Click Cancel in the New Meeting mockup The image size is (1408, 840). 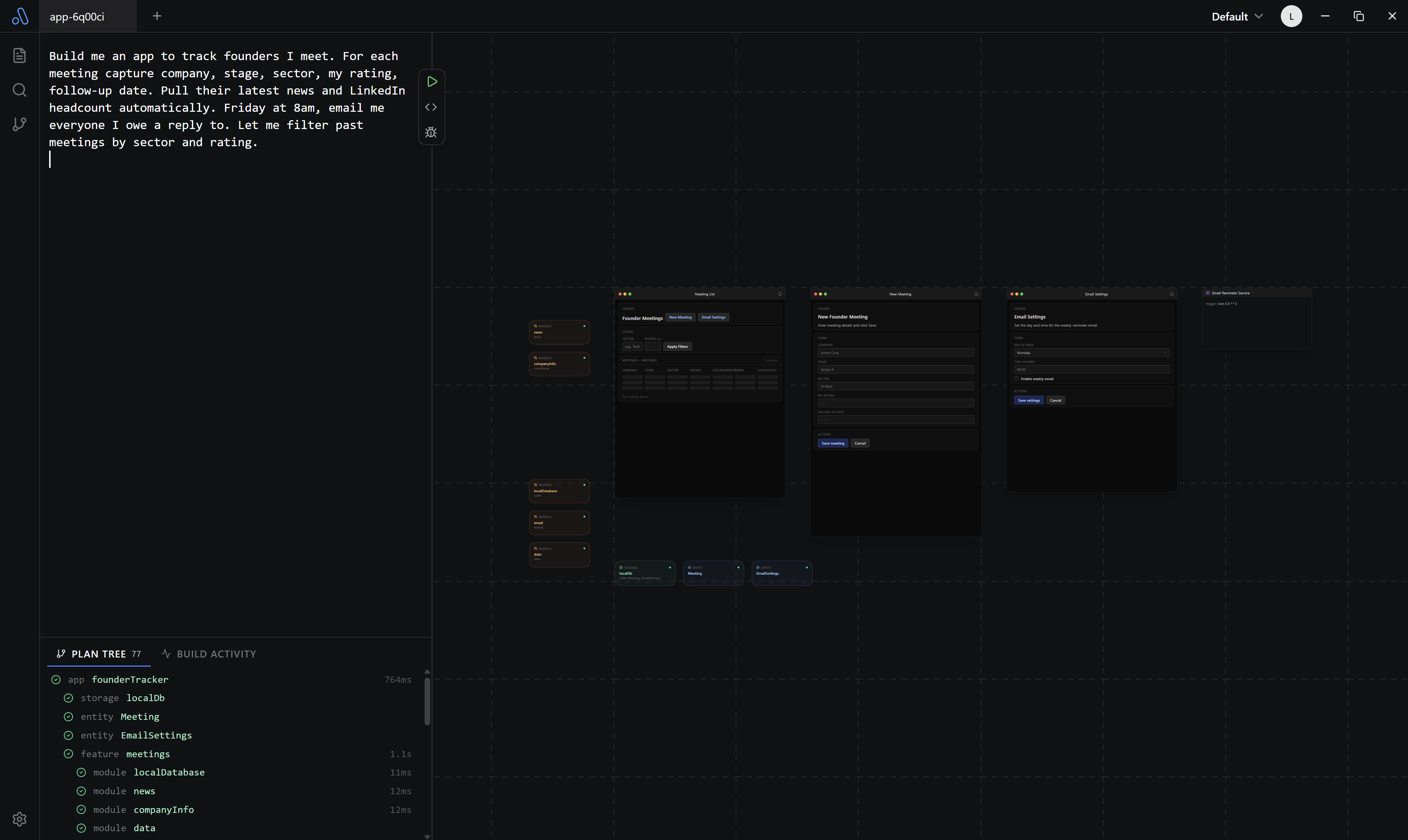click(x=860, y=443)
